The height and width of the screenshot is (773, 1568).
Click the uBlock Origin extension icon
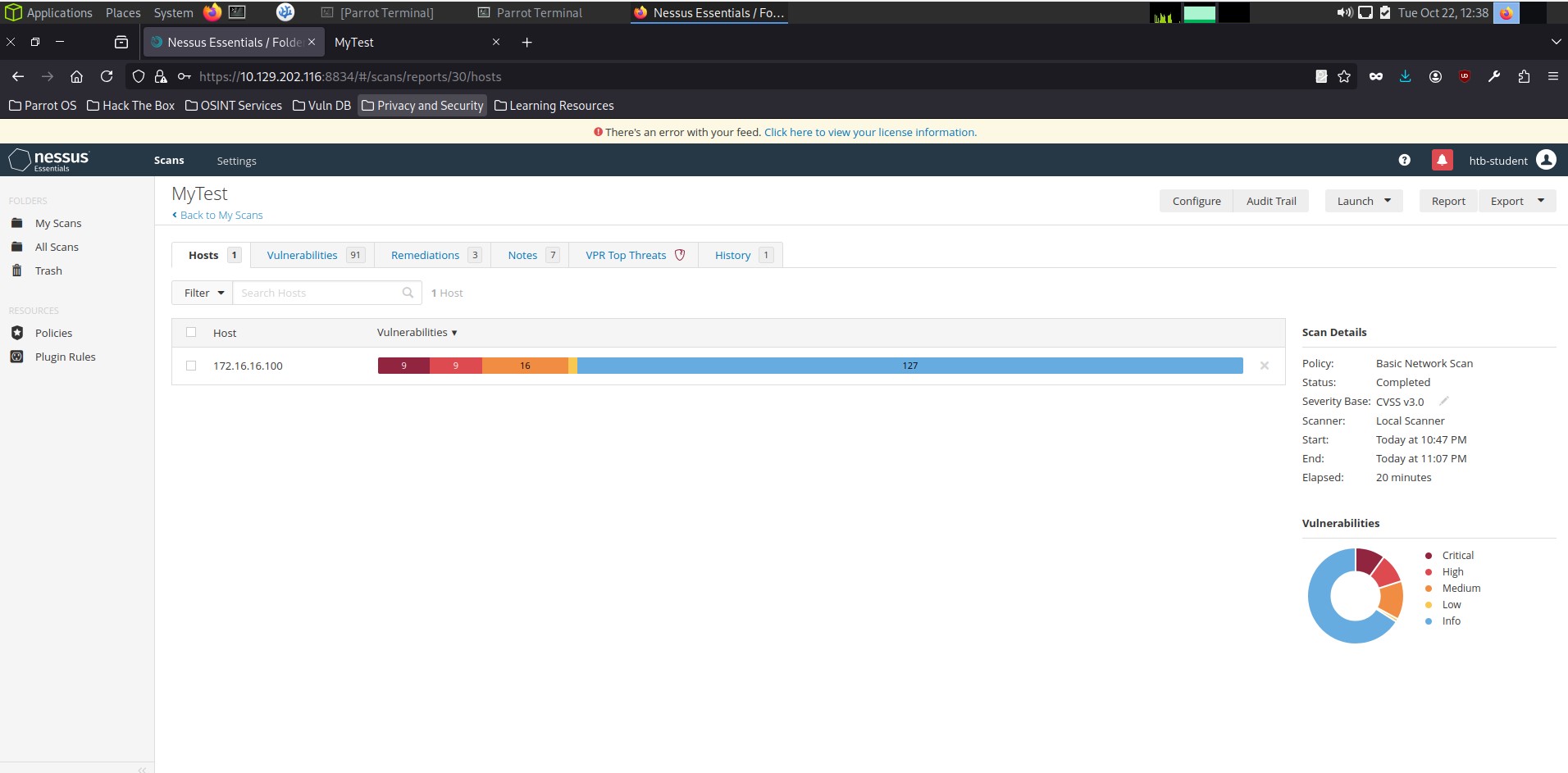tap(1465, 76)
